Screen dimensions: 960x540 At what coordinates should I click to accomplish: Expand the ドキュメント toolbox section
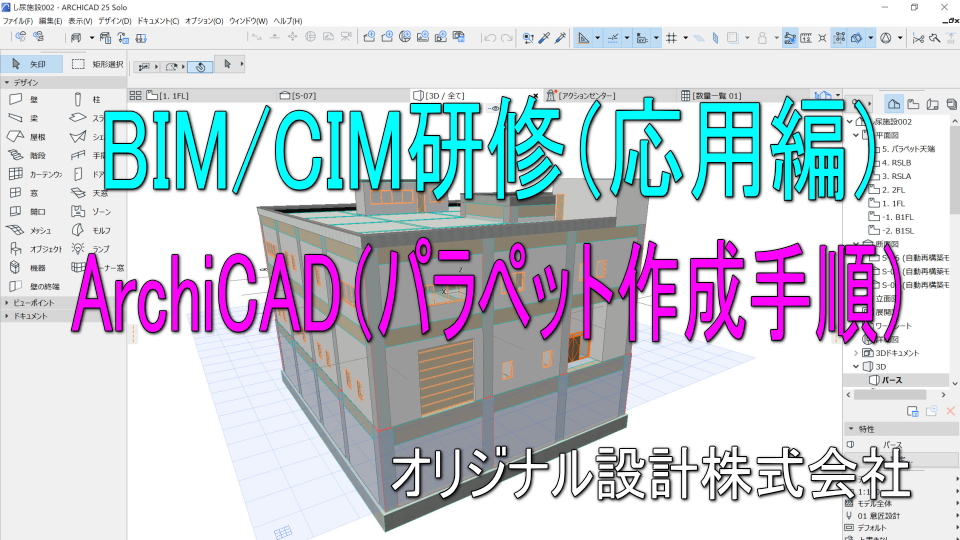[32, 315]
